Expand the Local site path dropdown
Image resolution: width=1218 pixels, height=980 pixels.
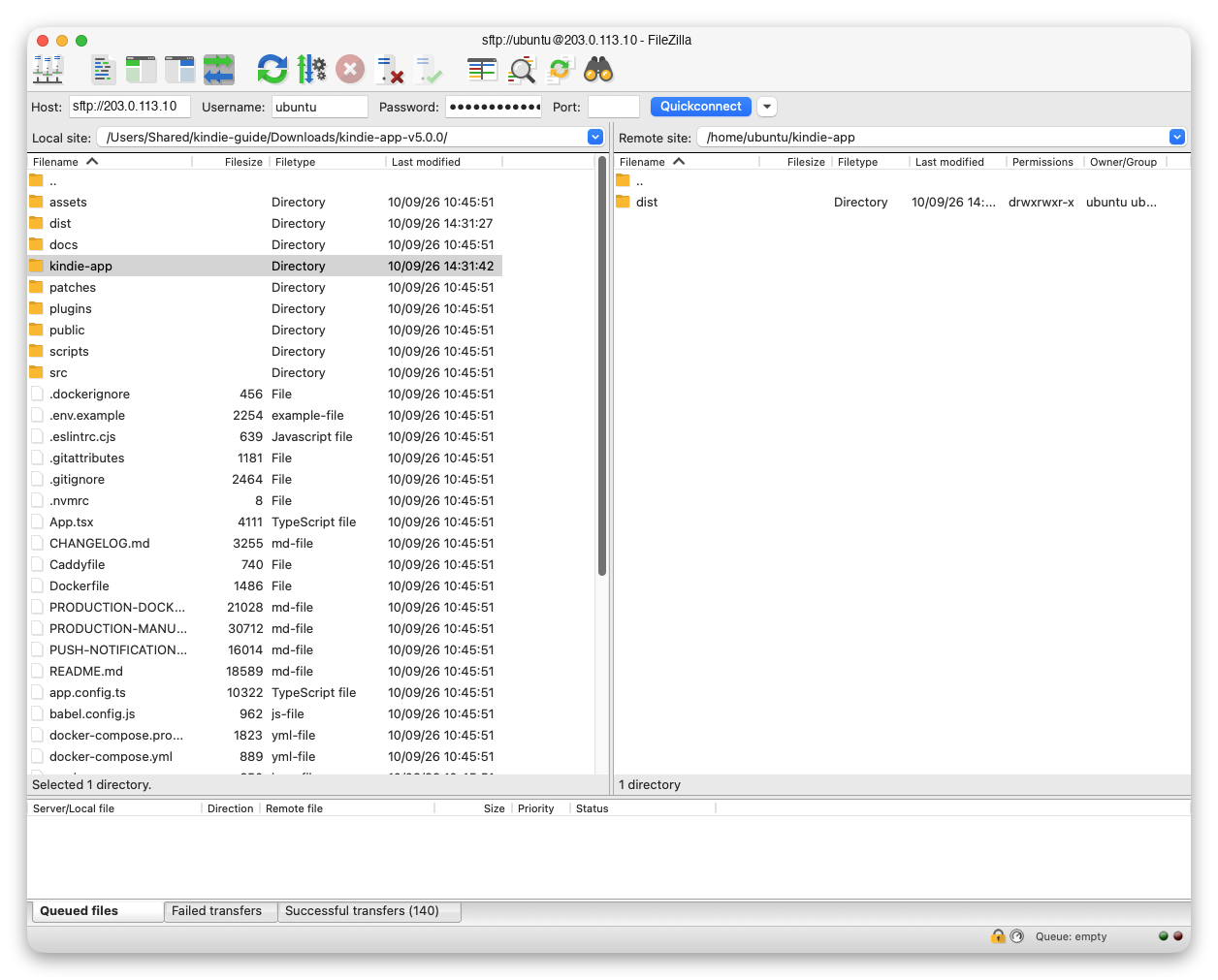[595, 137]
